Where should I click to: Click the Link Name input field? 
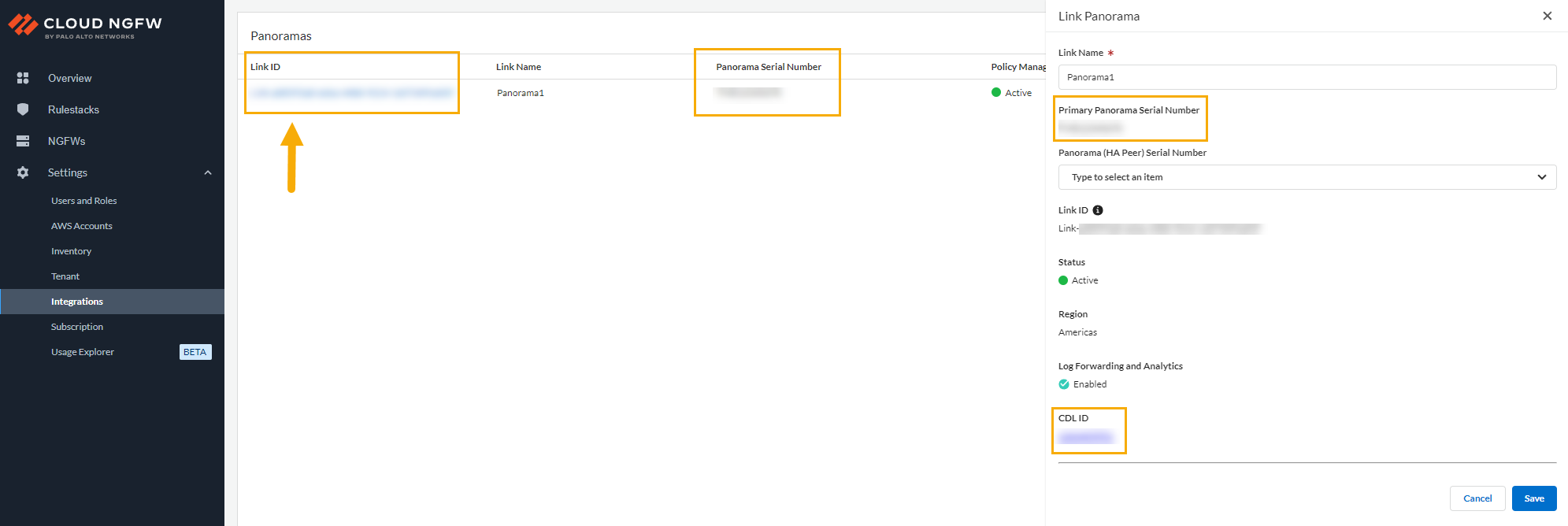1307,77
